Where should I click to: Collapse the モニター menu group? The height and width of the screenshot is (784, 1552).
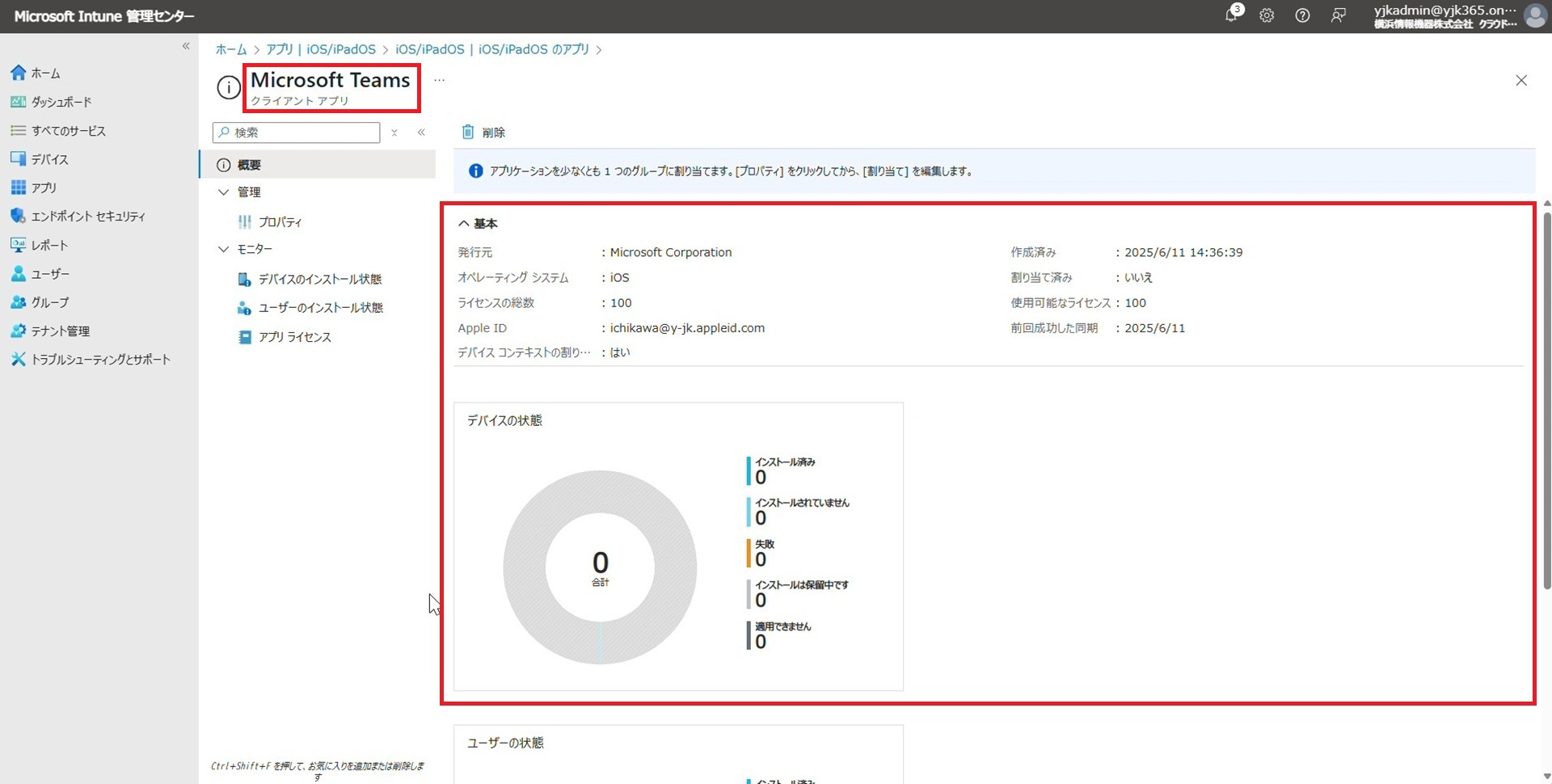pyautogui.click(x=224, y=250)
